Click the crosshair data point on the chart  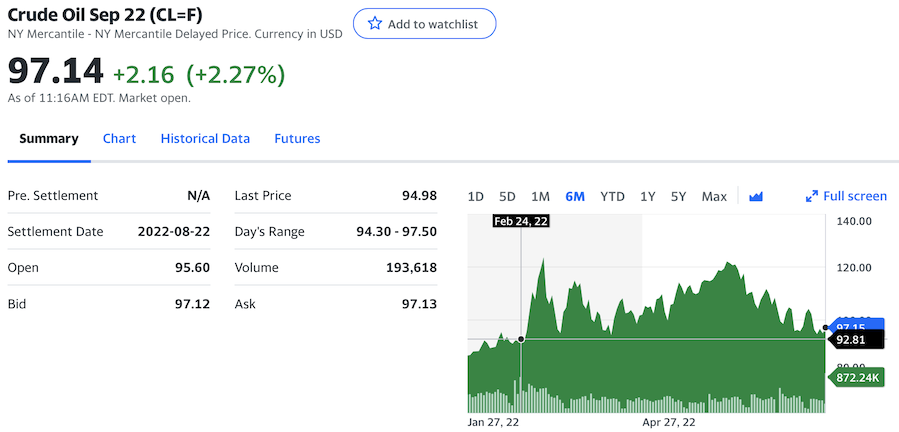521,339
